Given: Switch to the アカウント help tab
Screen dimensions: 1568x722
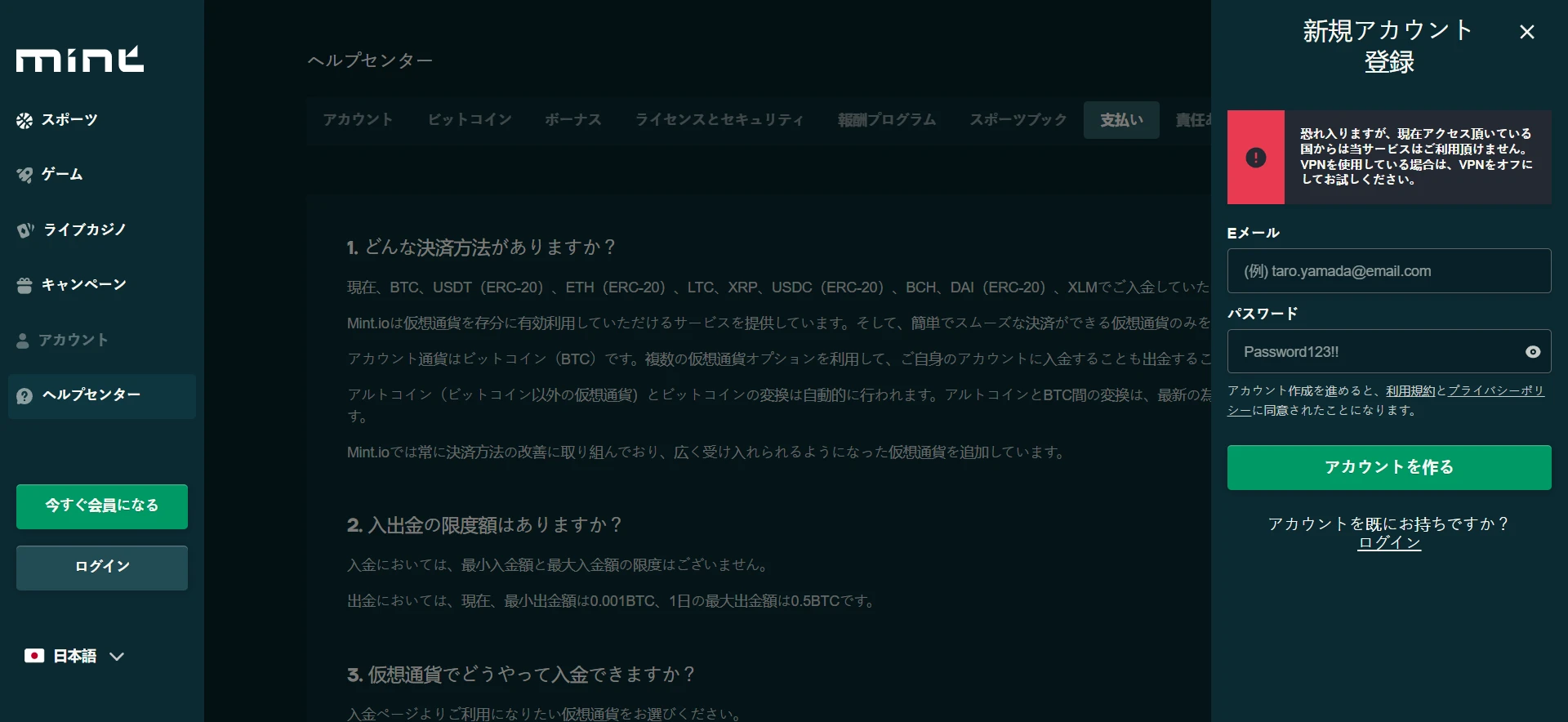Looking at the screenshot, I should [x=358, y=120].
